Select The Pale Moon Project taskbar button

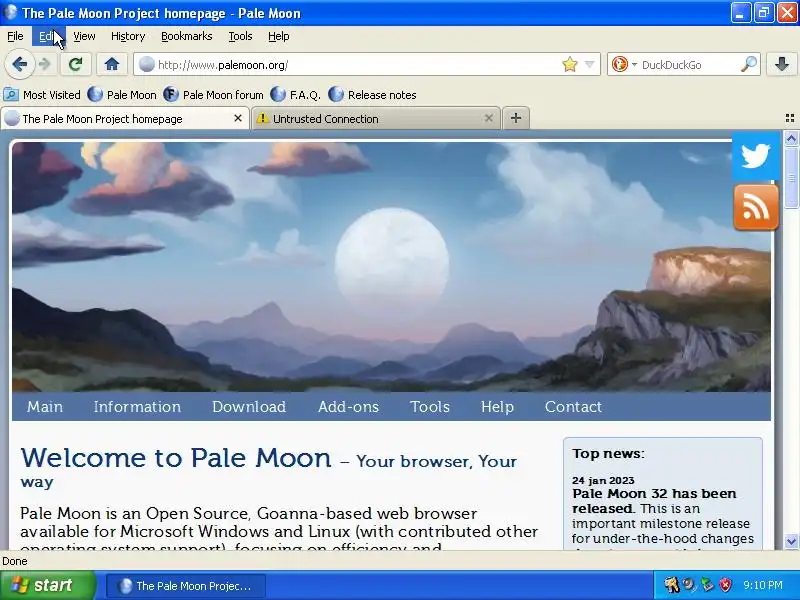click(x=186, y=586)
